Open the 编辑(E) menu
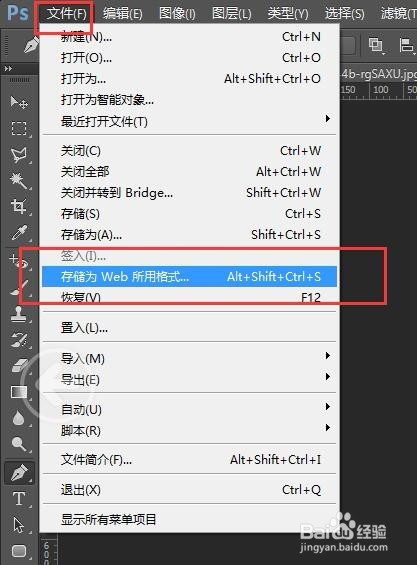This screenshot has width=417, height=565. pyautogui.click(x=123, y=14)
